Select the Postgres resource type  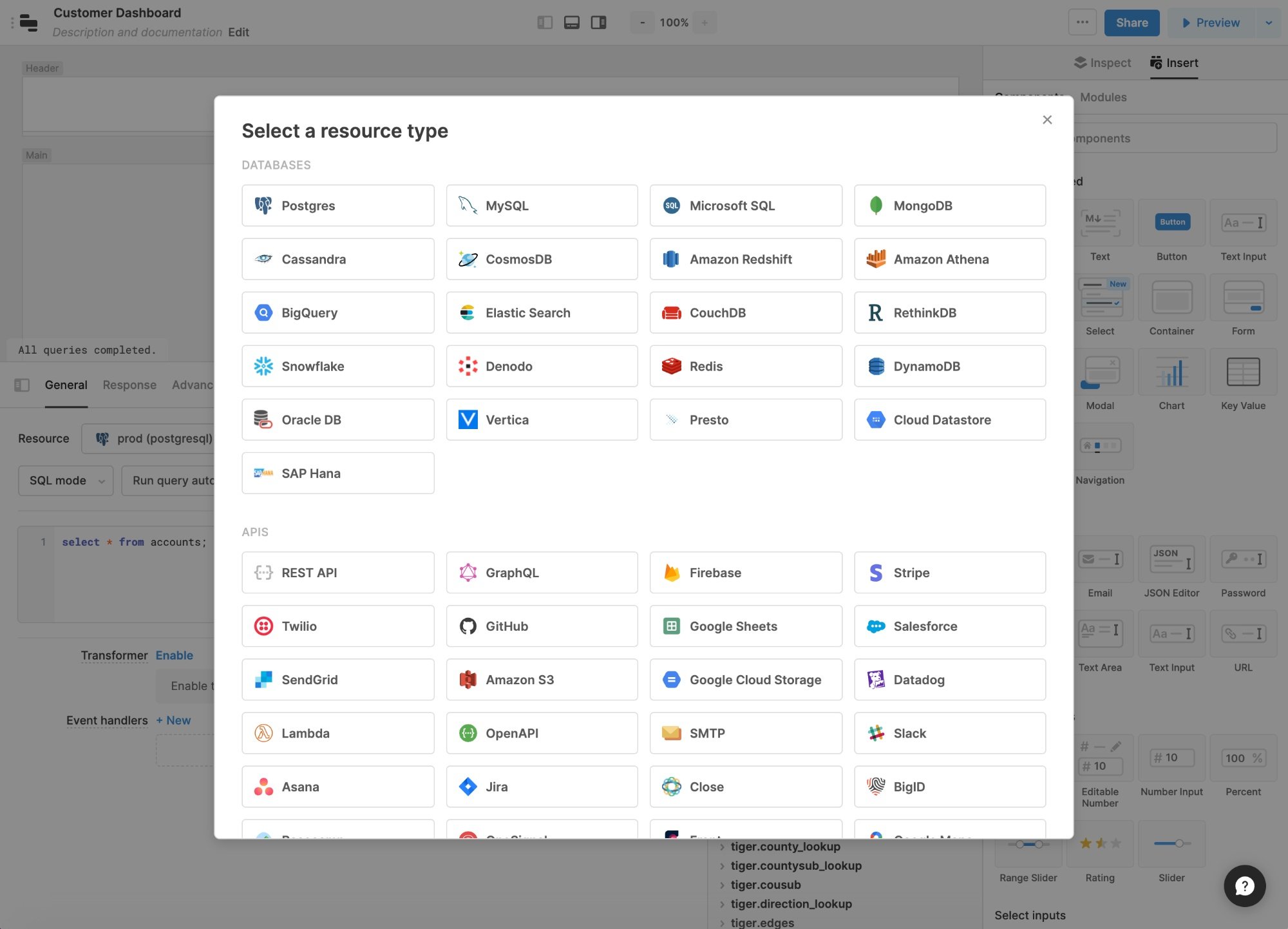337,206
